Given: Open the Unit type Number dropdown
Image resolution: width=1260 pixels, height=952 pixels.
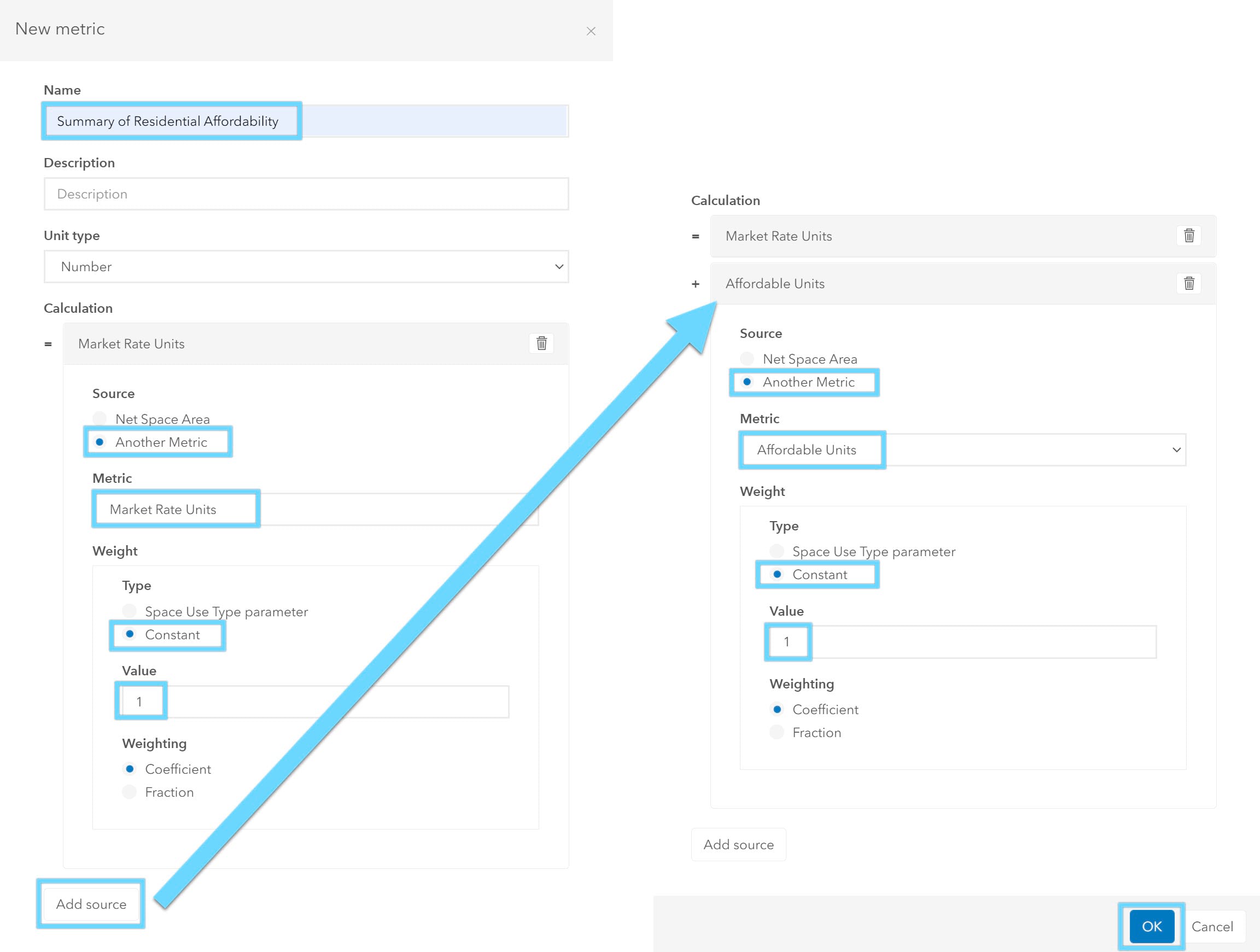Looking at the screenshot, I should [306, 266].
